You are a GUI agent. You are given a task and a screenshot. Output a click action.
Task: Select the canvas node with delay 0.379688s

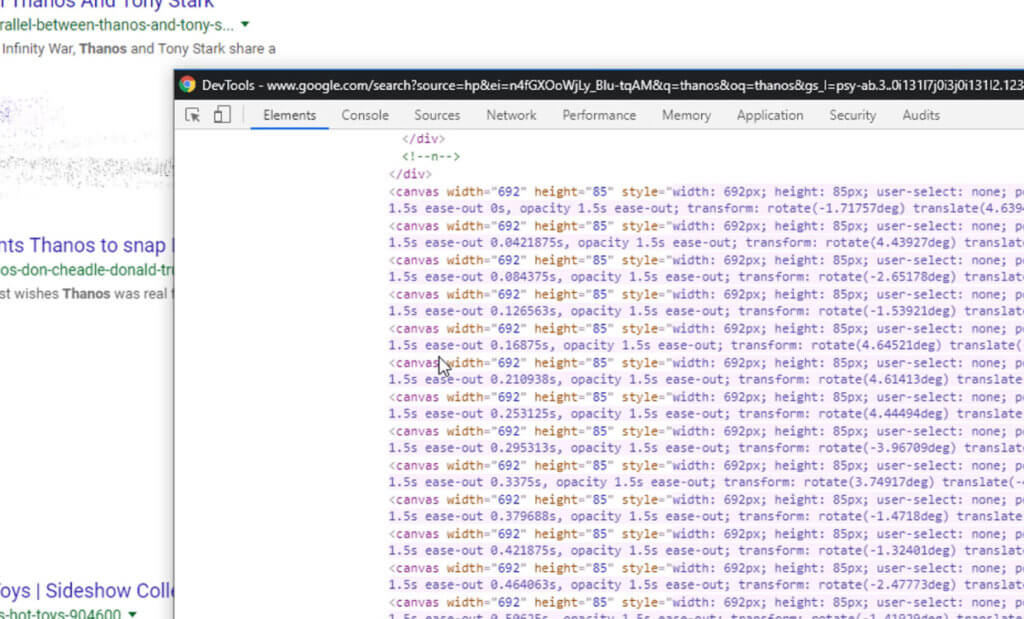click(x=706, y=507)
